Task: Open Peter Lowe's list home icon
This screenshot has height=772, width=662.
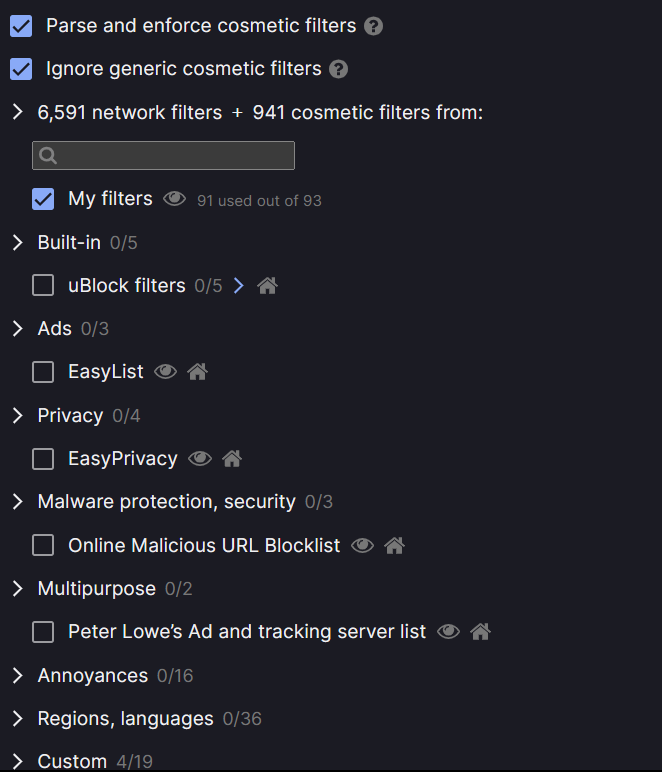Action: (480, 632)
